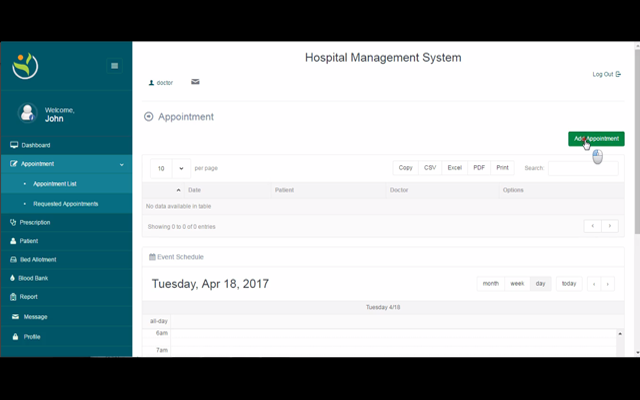Open the Report section
Viewport: 640px width, 400px height.
click(28, 297)
